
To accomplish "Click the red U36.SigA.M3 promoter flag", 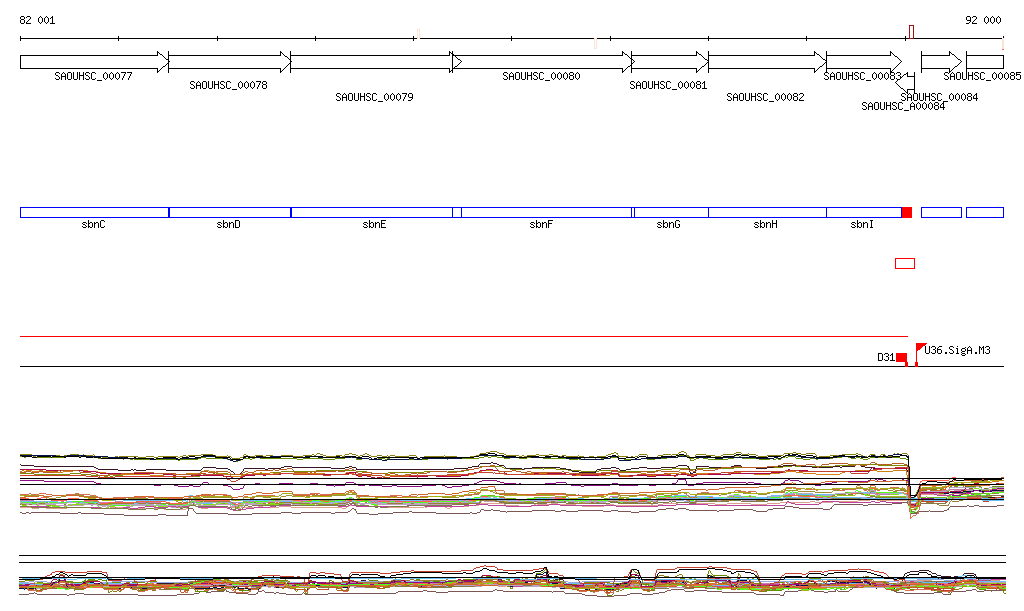I will point(920,348).
